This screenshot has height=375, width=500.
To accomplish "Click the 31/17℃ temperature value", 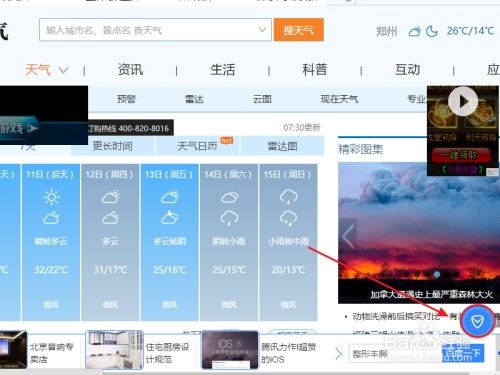I will point(110,269).
